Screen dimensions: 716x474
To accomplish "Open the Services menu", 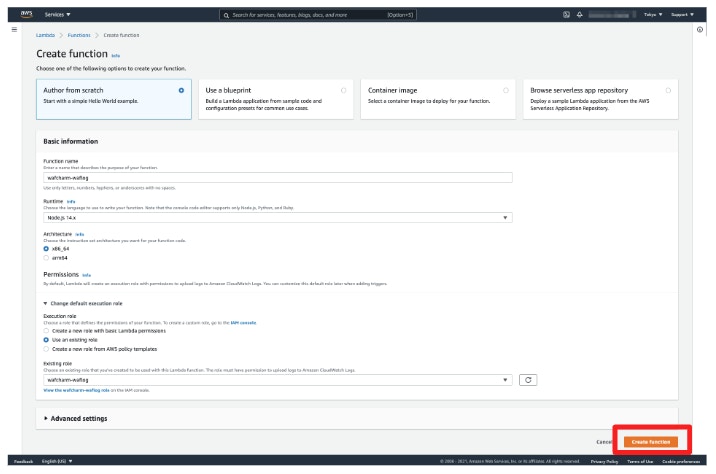I will (58, 15).
